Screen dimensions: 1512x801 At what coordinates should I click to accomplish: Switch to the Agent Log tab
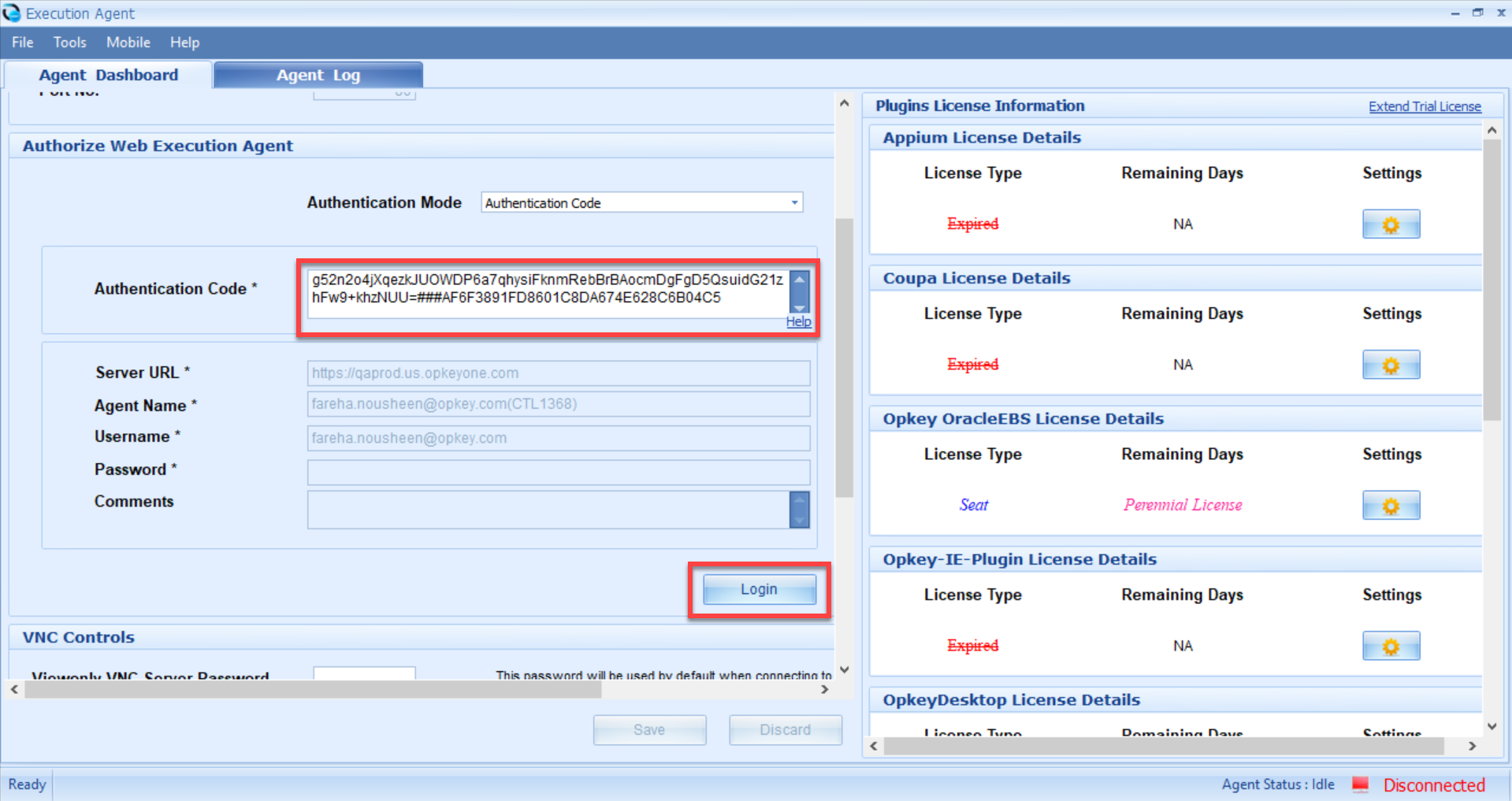click(x=318, y=75)
